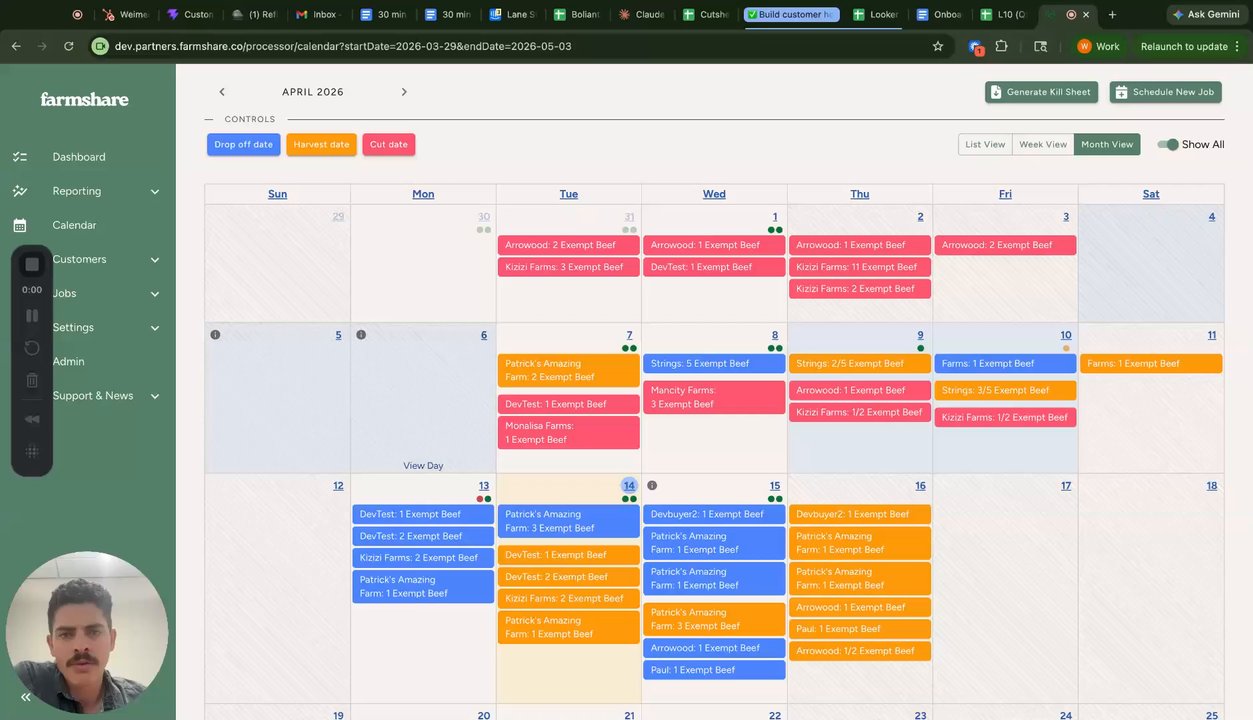
Task: Expand the Support & News chevron
Action: click(x=155, y=396)
